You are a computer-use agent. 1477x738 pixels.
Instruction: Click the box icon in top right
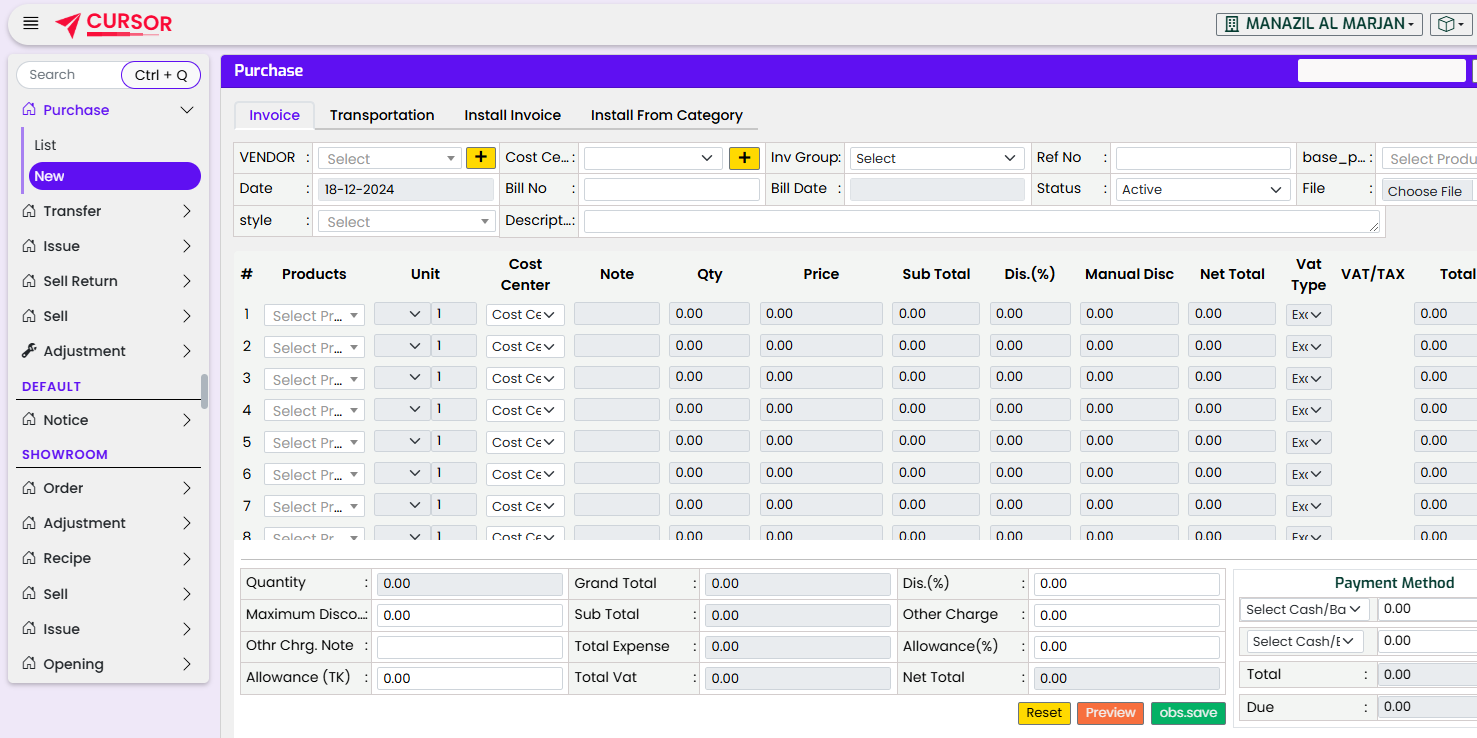[1447, 24]
